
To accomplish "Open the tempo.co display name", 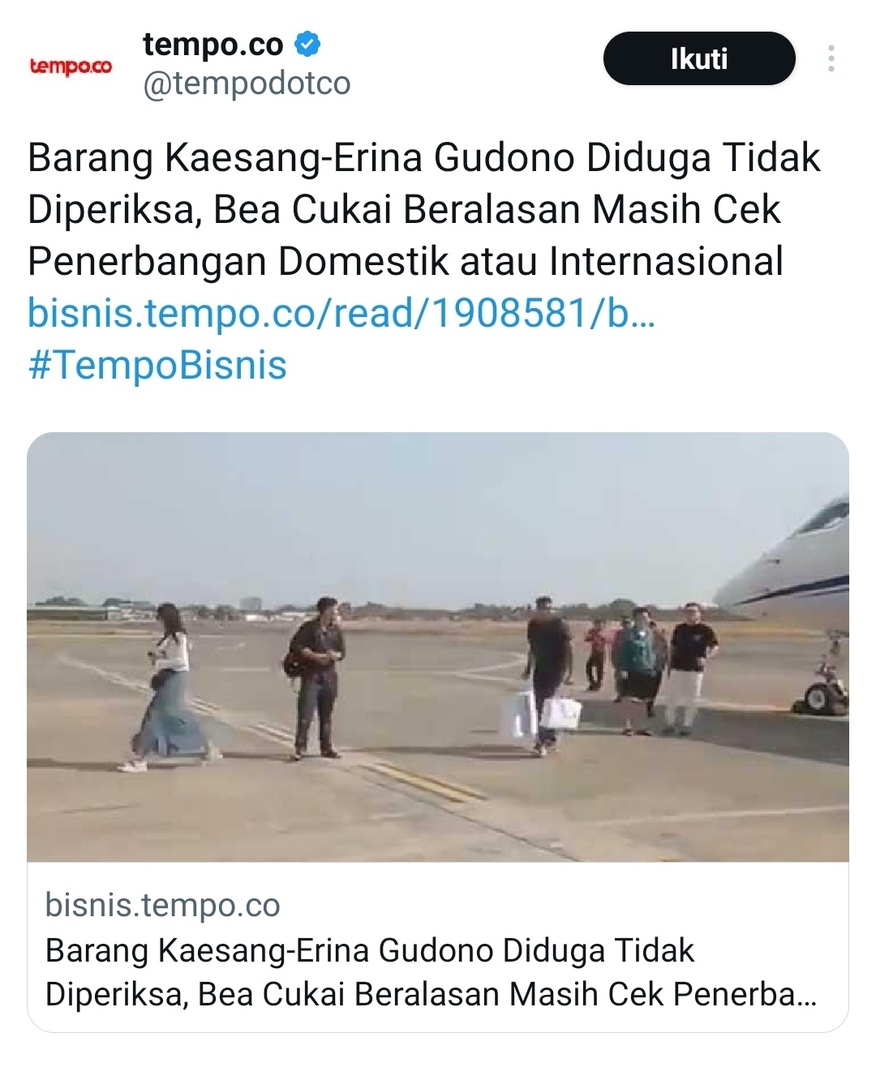I will (x=213, y=45).
